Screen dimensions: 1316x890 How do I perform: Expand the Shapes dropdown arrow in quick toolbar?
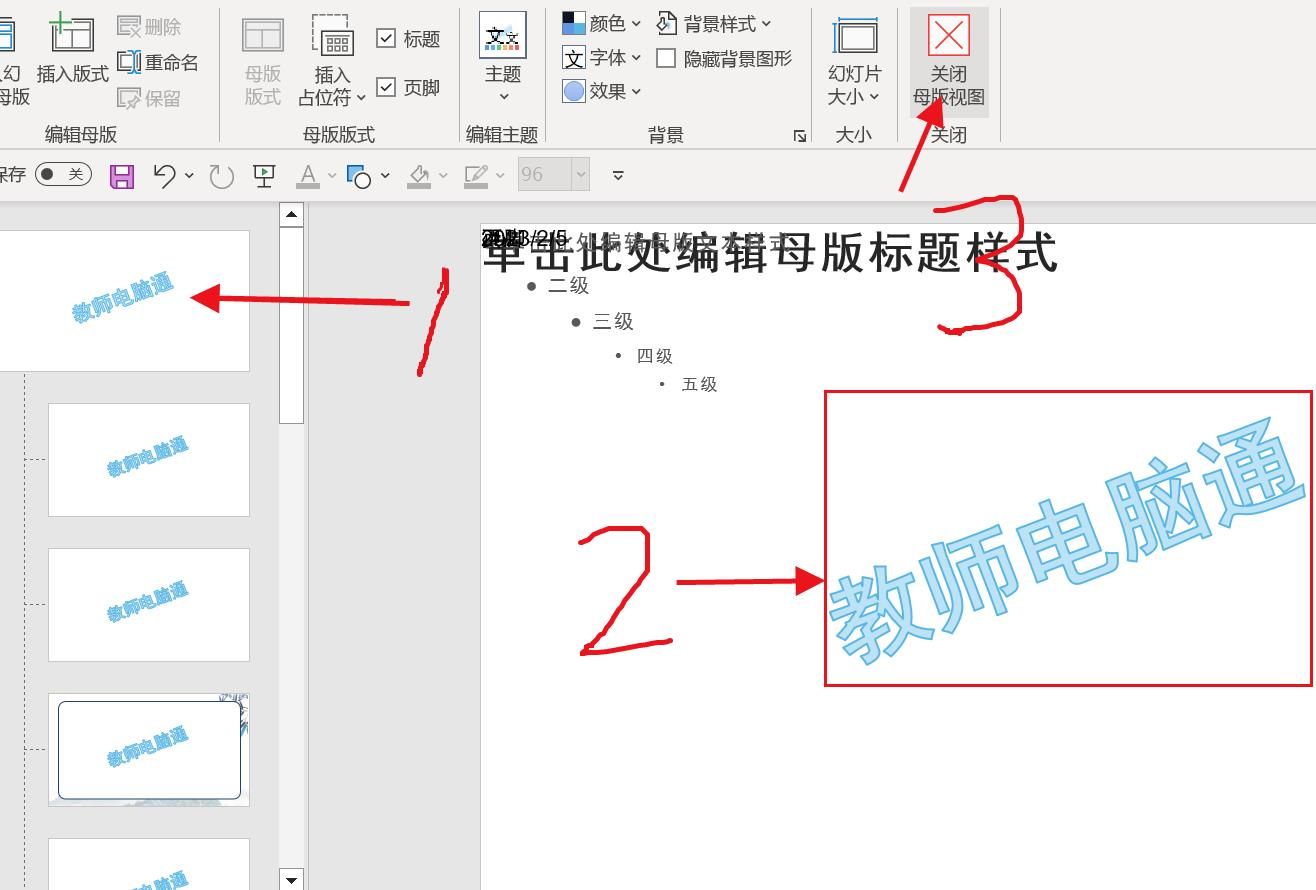pyautogui.click(x=384, y=176)
